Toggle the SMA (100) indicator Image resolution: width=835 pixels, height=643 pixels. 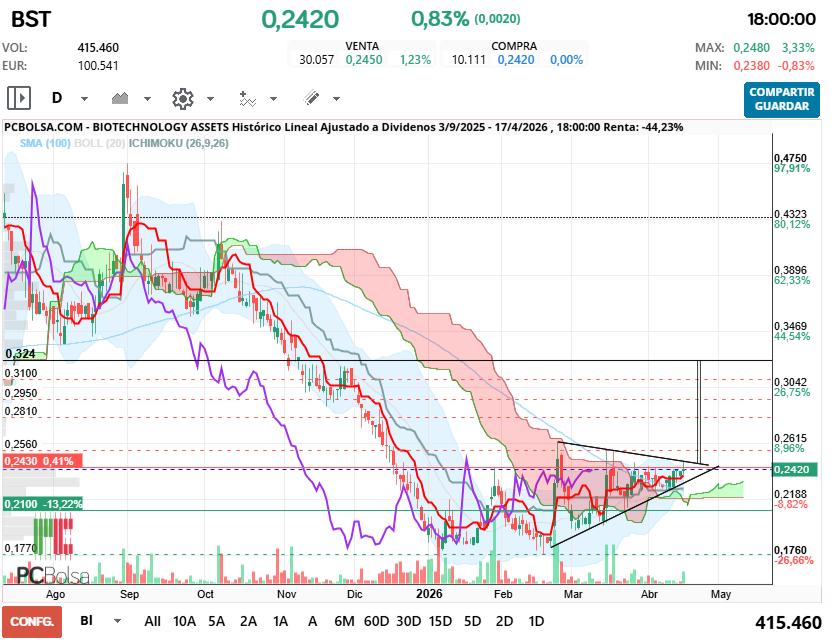coord(46,144)
